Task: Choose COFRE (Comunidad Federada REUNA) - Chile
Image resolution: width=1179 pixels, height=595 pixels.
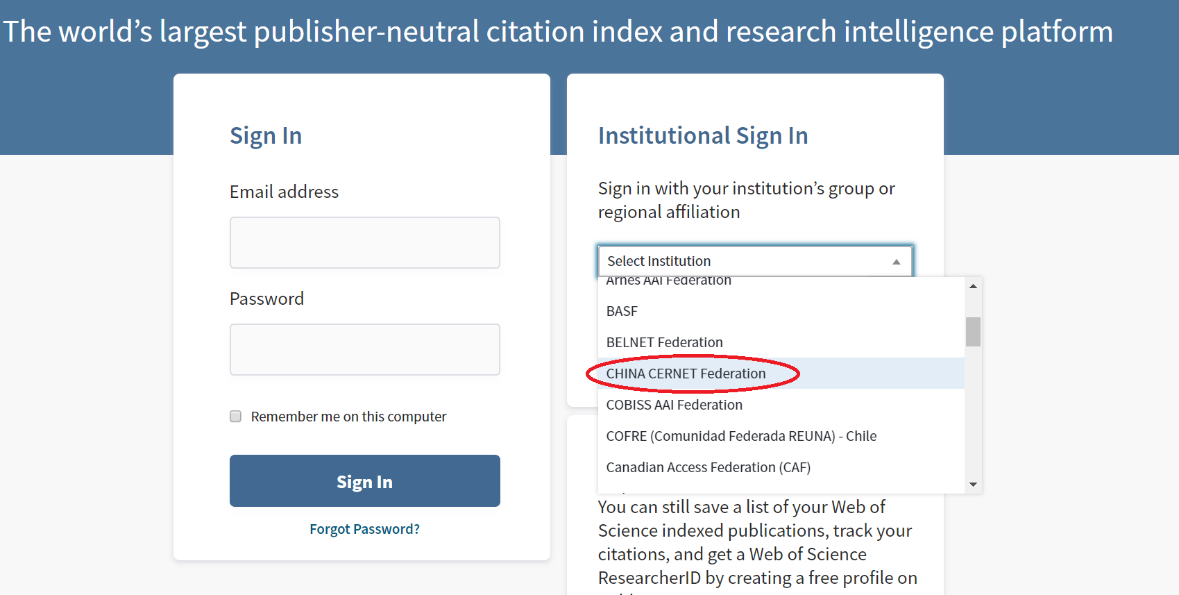Action: click(x=741, y=436)
